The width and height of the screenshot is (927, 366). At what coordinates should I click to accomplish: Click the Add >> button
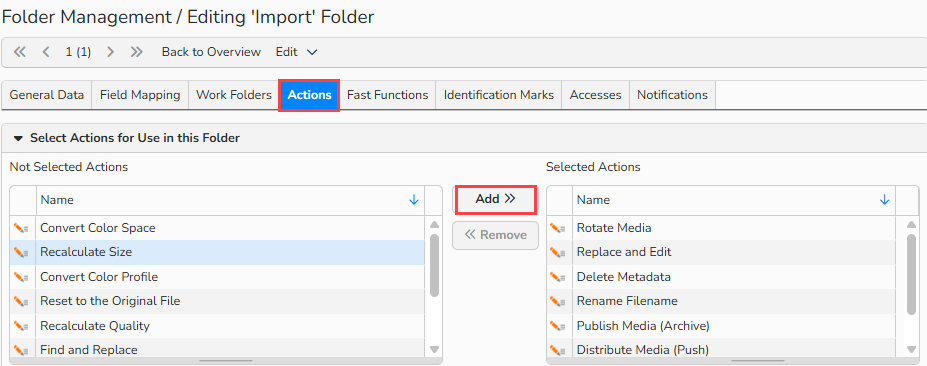pos(495,200)
